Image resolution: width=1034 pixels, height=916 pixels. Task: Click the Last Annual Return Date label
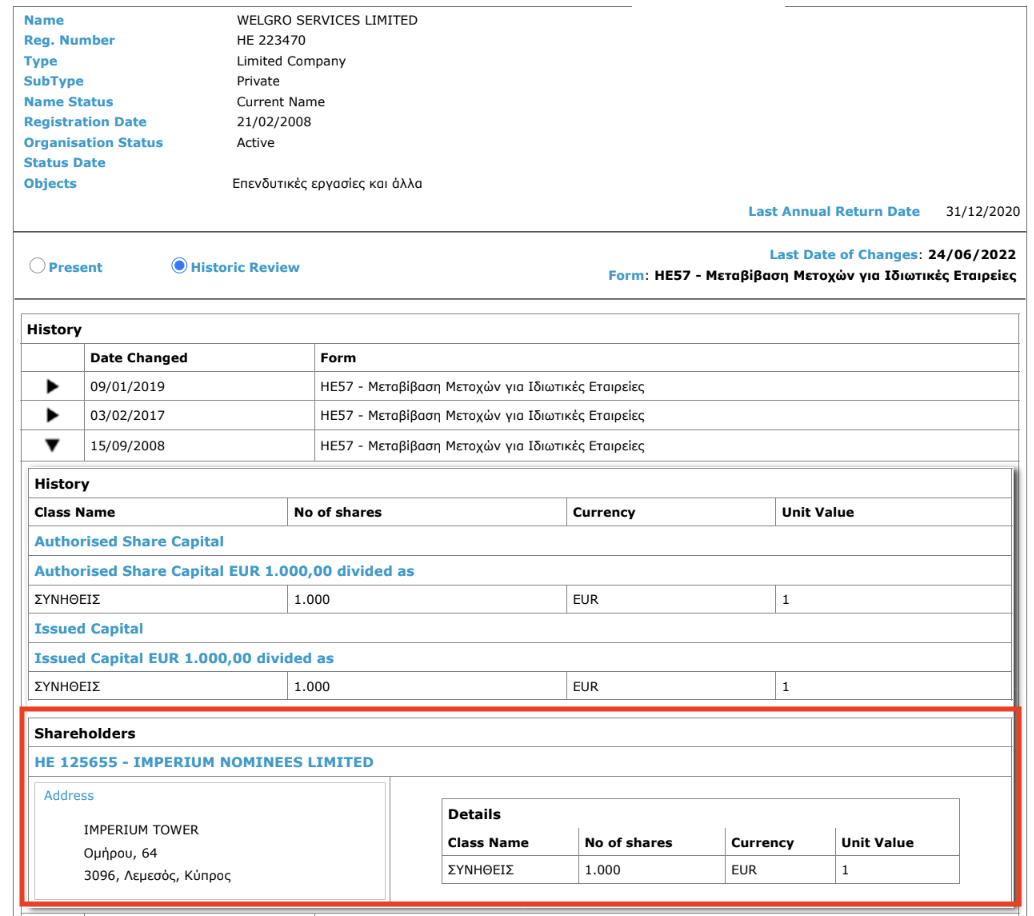(x=833, y=212)
